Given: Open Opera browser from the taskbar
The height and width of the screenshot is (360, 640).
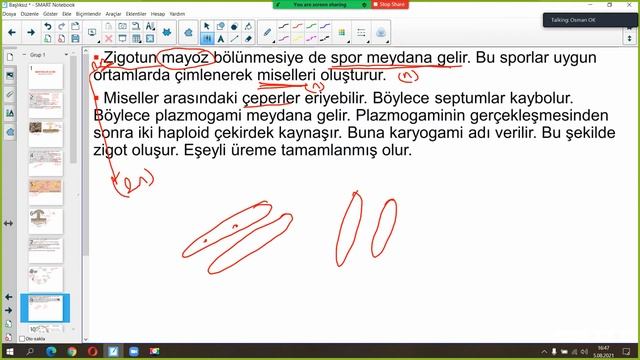Looking at the screenshot, I should (x=92, y=351).
